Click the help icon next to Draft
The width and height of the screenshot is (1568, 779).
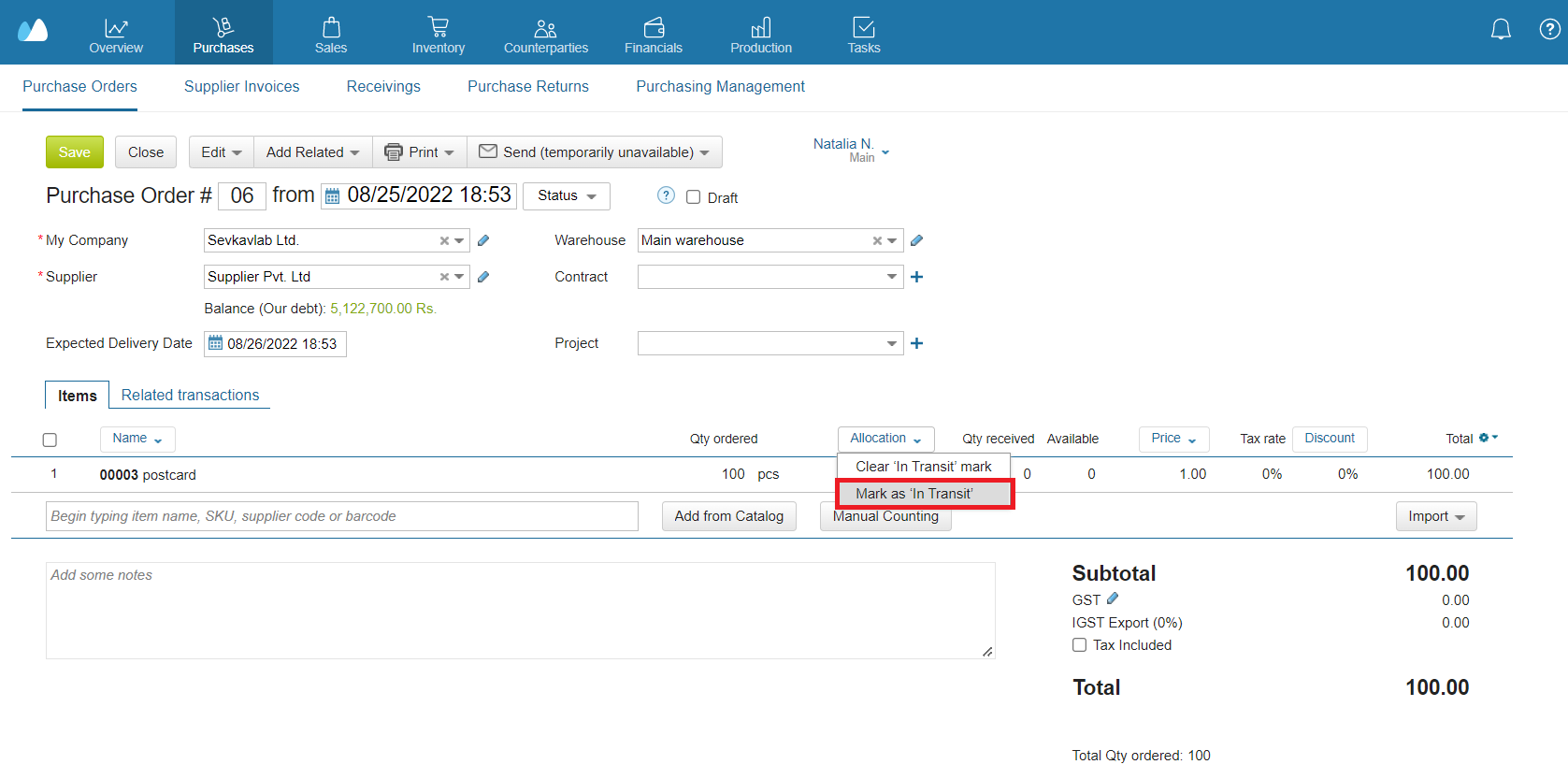click(666, 195)
